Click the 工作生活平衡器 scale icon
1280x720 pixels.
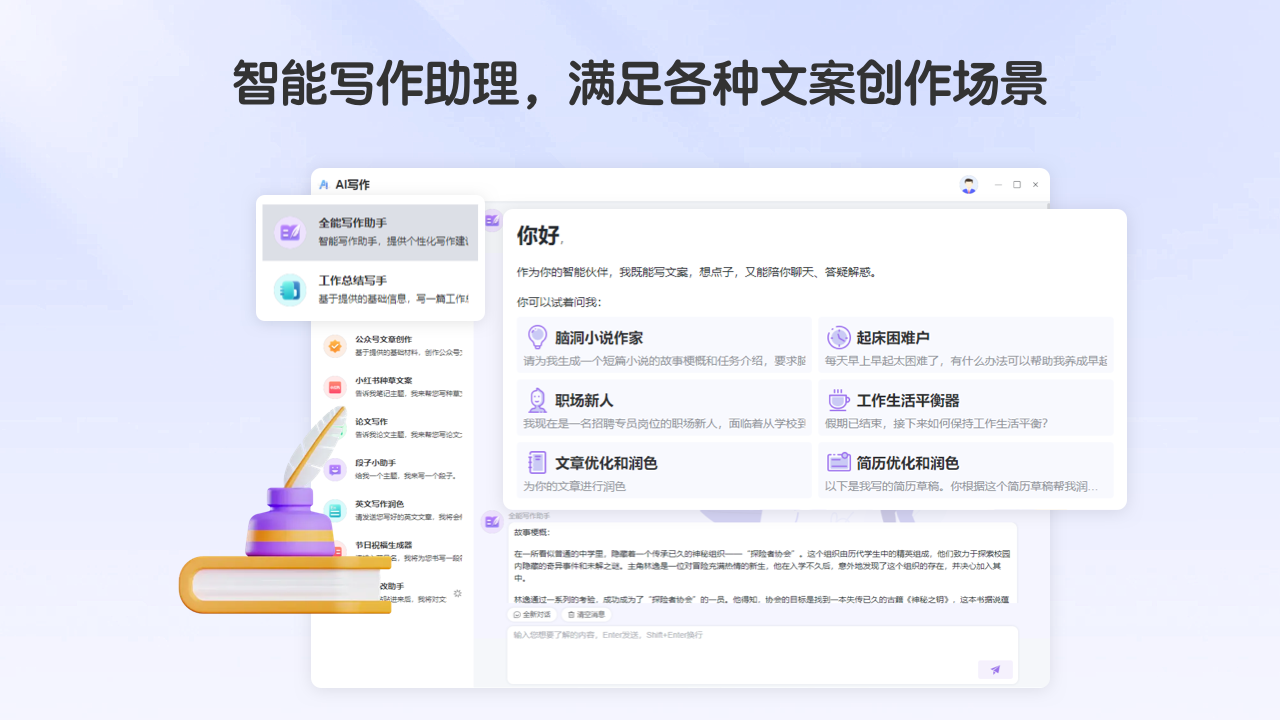836,402
